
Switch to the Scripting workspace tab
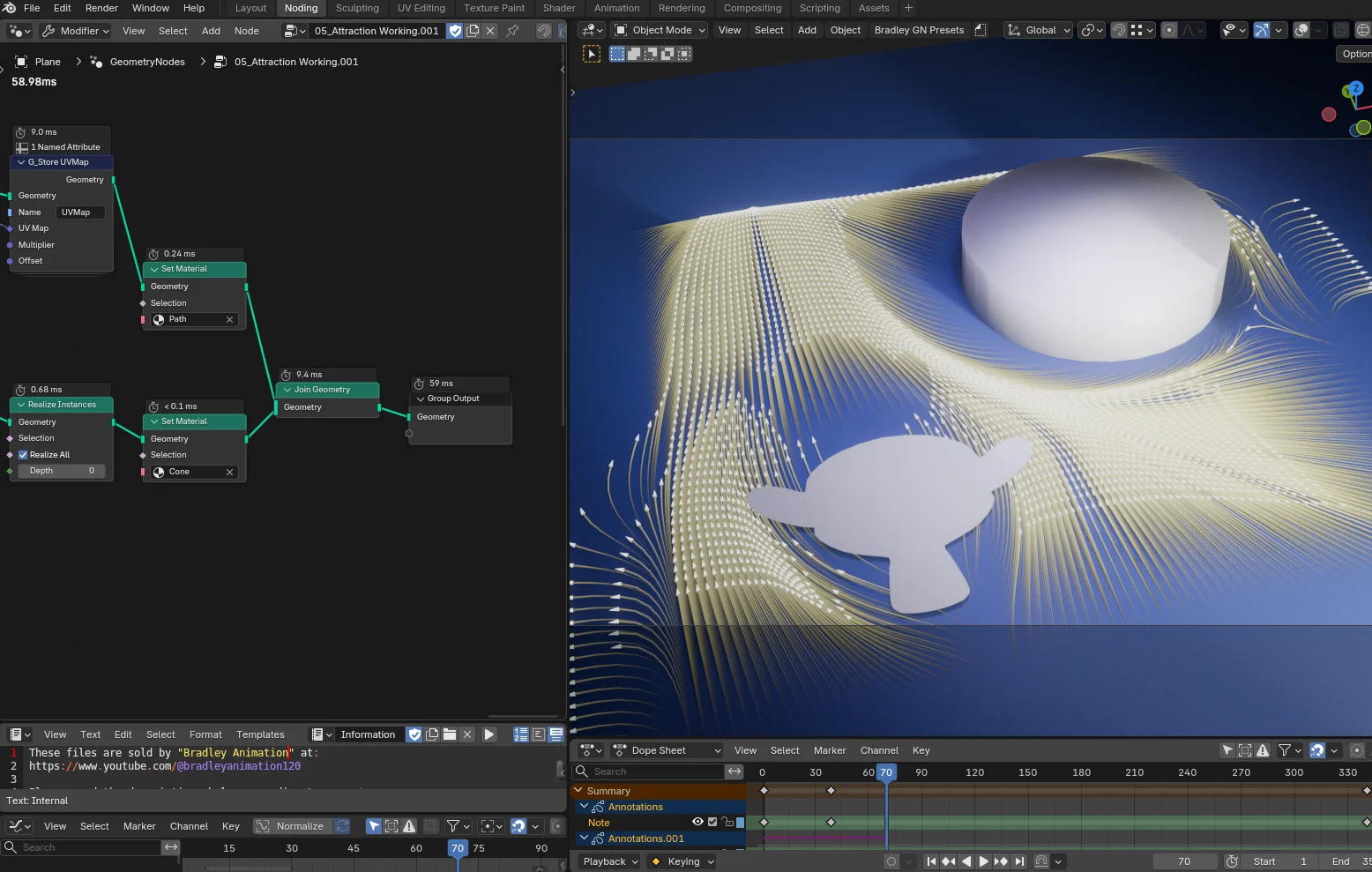pyautogui.click(x=820, y=8)
